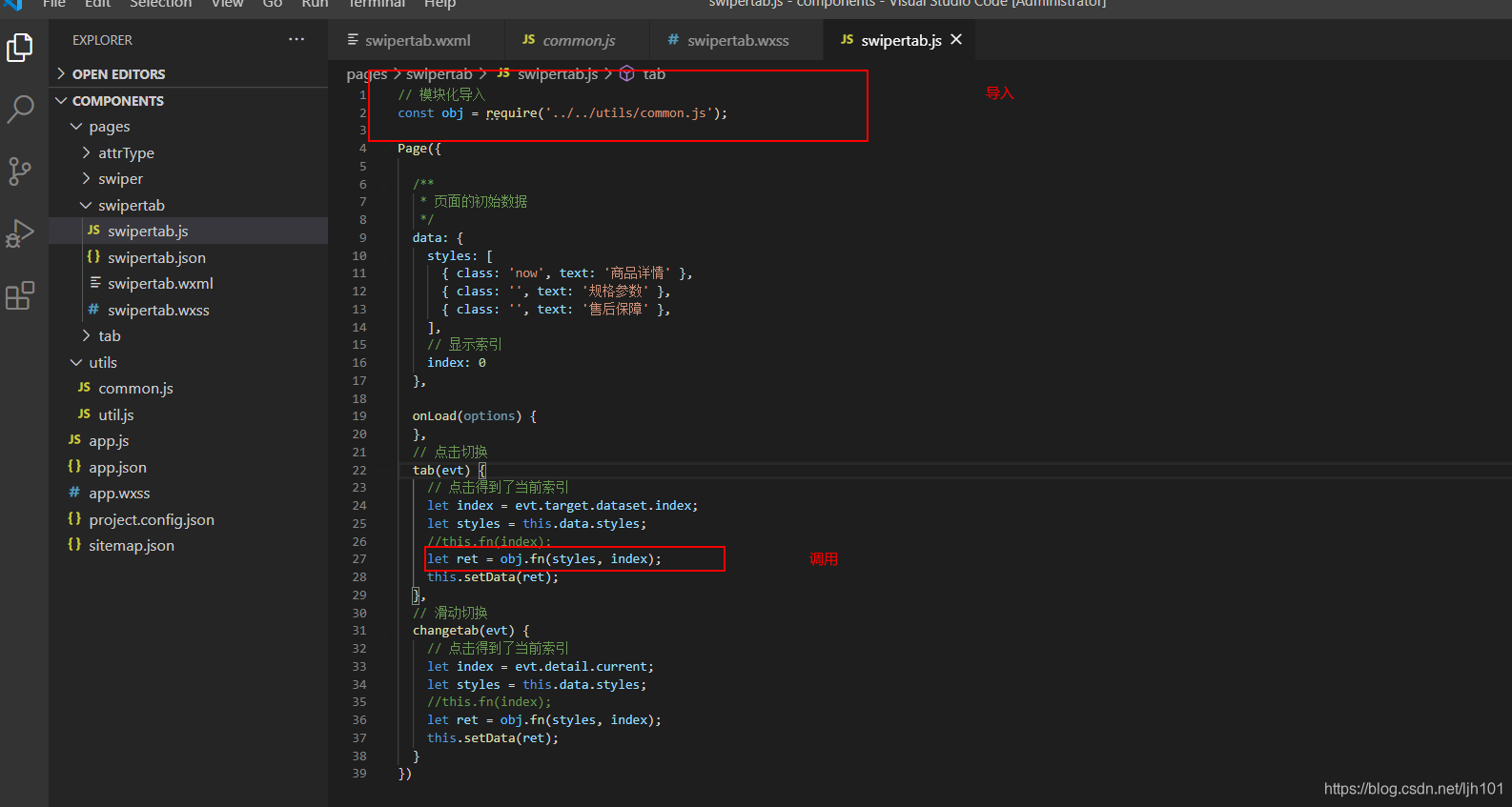Open common.js in the utils folder
Screen dimensions: 1512x807
(188, 389)
